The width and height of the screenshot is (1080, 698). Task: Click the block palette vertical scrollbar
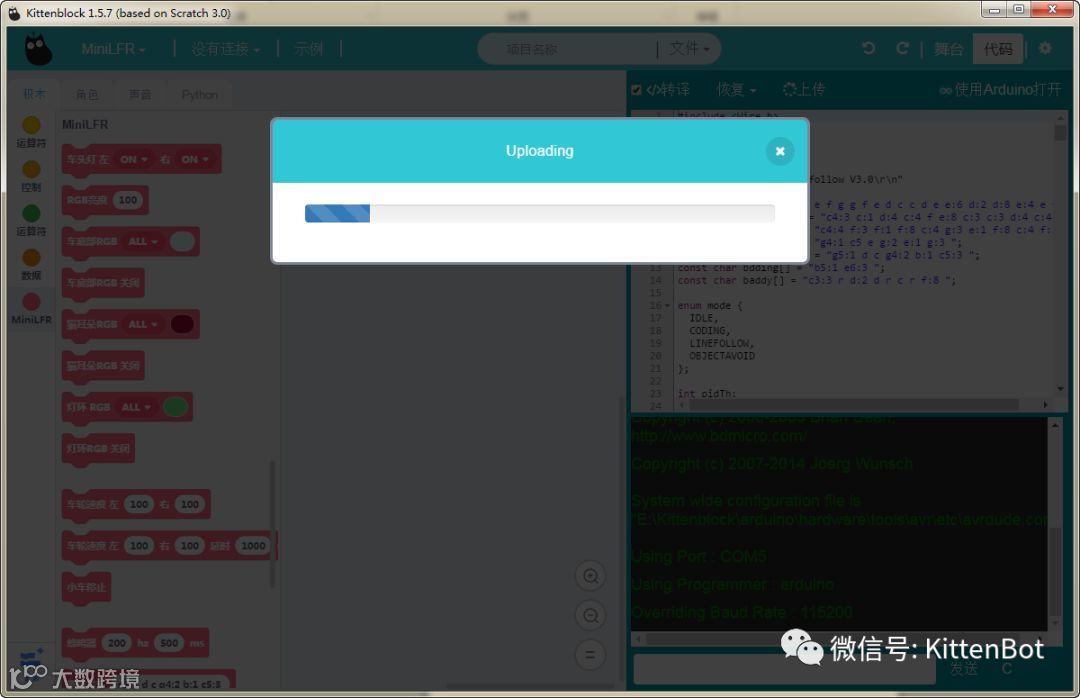tap(273, 524)
